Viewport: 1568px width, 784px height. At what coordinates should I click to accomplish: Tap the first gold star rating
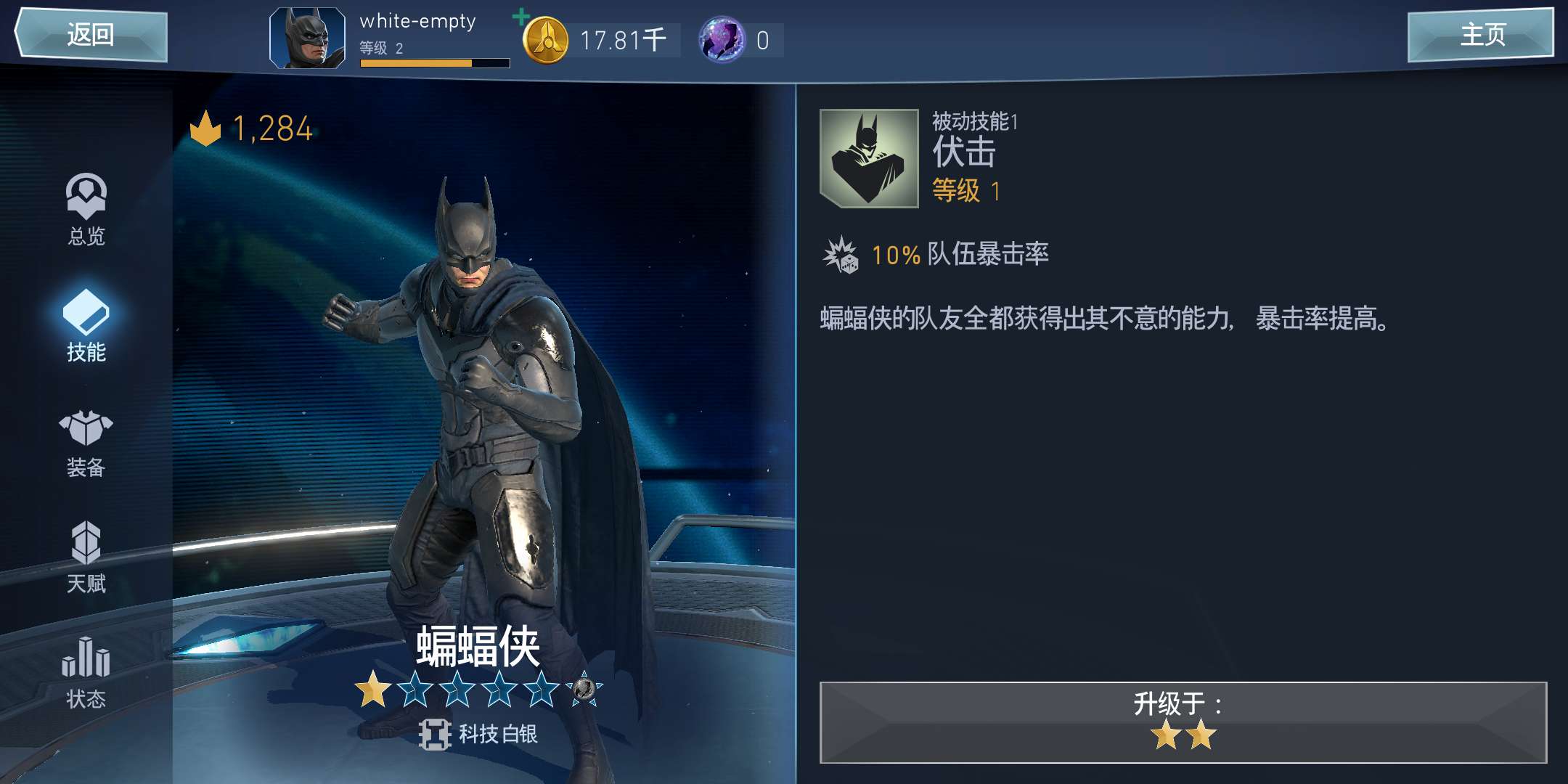(x=373, y=689)
